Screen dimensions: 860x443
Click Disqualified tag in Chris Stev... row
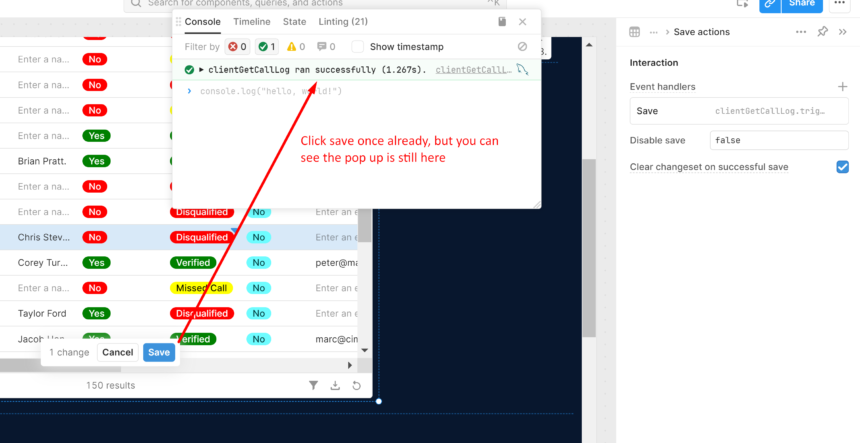pyautogui.click(x=201, y=237)
